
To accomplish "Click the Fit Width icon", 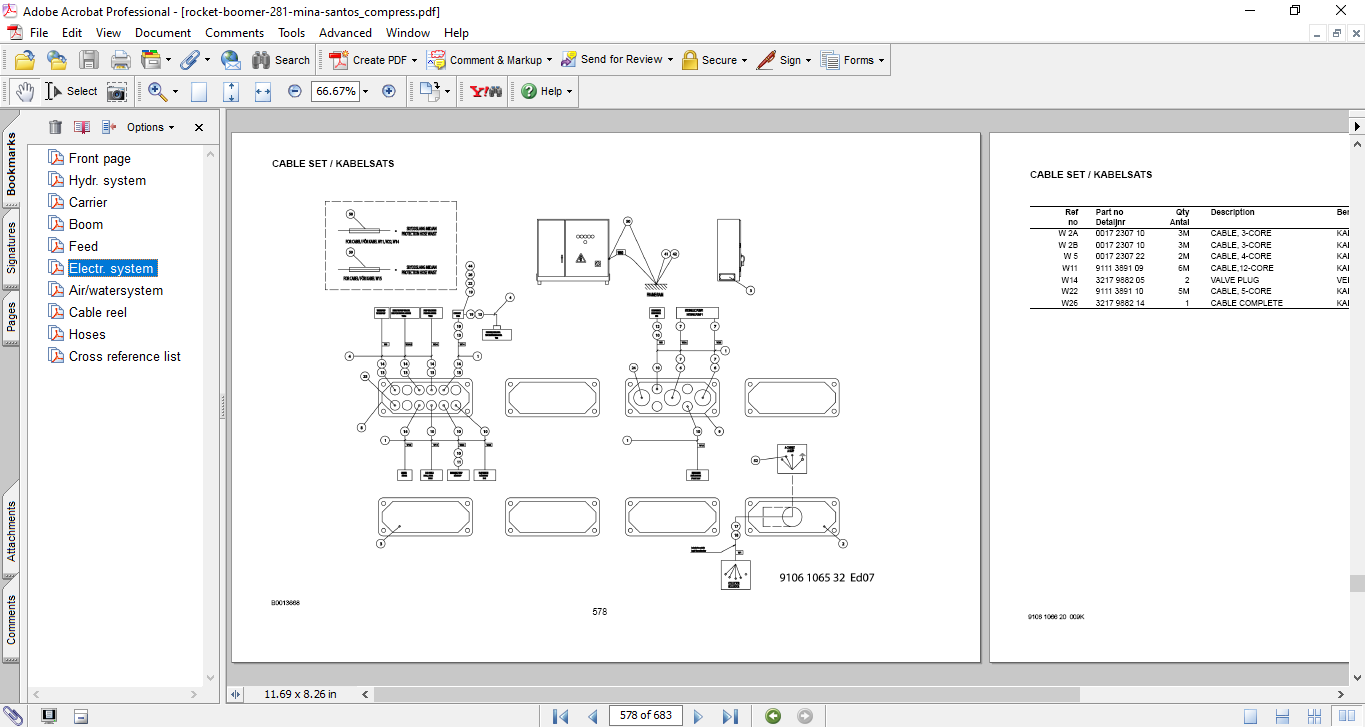I will 263,91.
